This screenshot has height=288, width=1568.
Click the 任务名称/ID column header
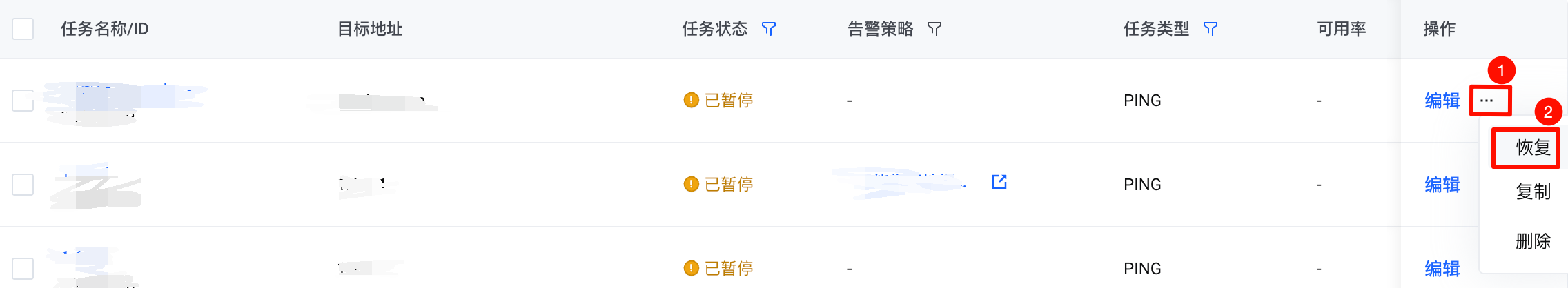point(105,29)
